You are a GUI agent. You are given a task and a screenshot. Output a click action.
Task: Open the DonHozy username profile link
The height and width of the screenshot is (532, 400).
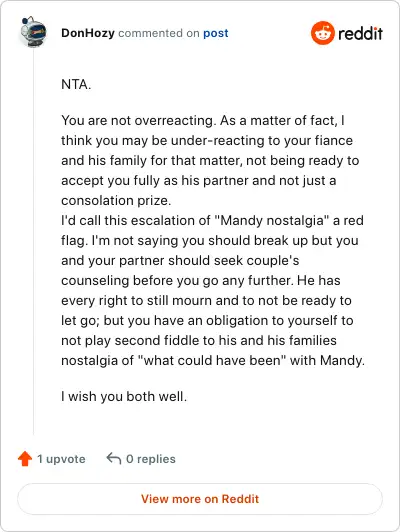tap(88, 33)
